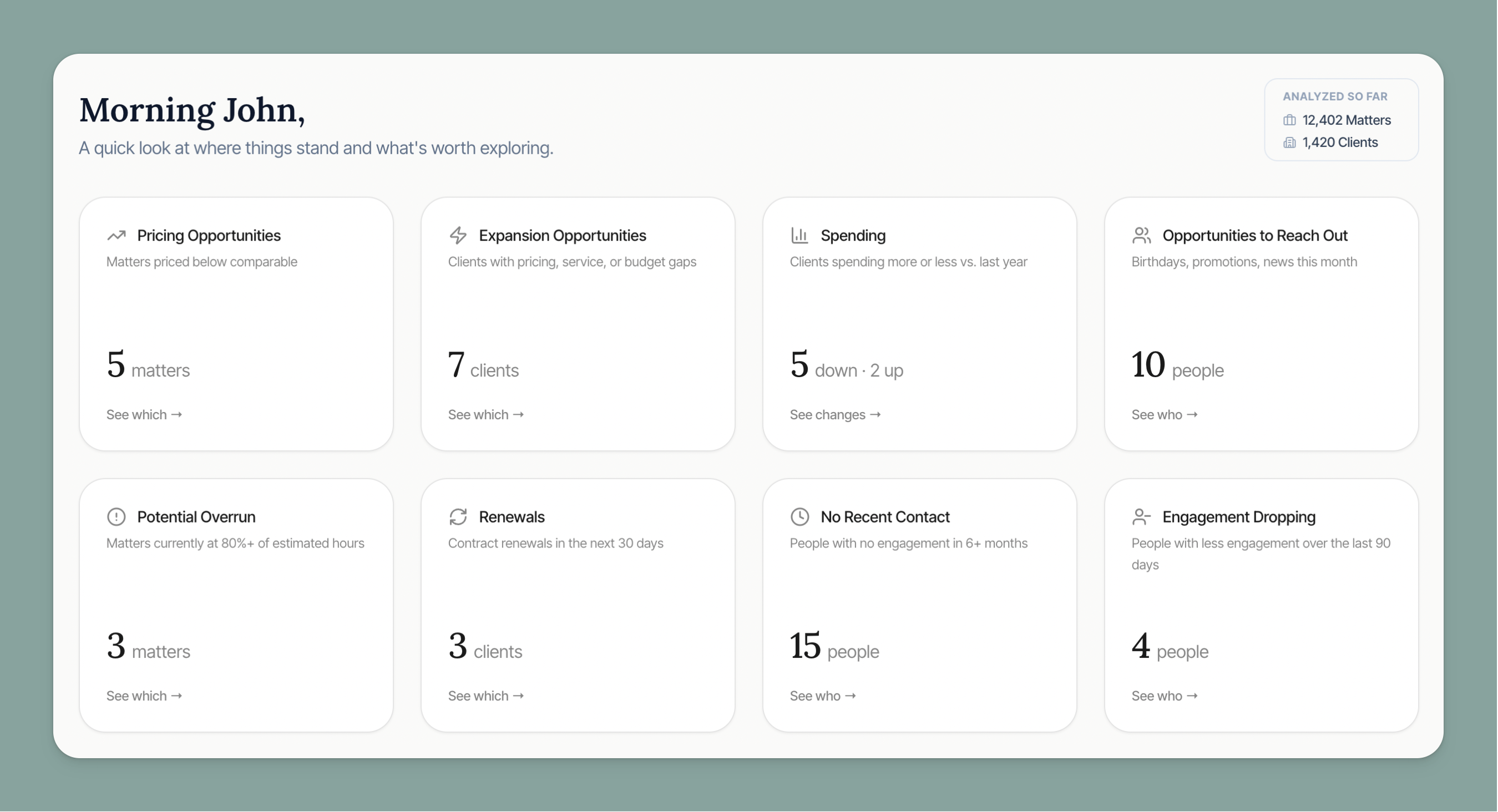This screenshot has height=812, width=1498.
Task: Open 'See who' under Engagement Dropping
Action: click(x=1164, y=696)
